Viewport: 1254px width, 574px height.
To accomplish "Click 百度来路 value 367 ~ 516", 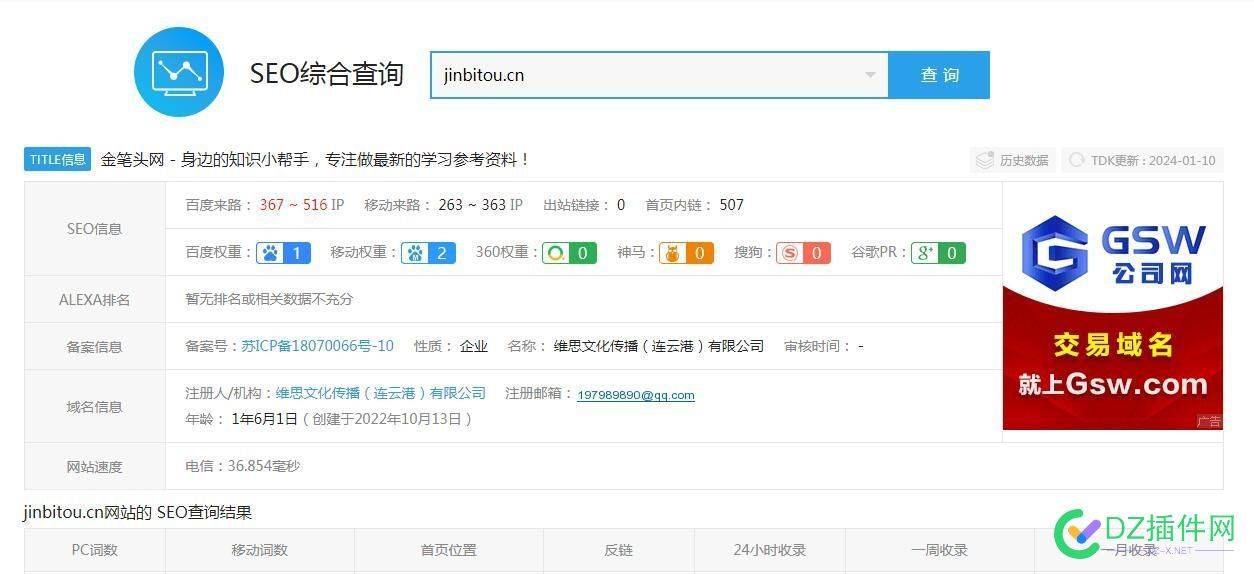I will tap(293, 205).
